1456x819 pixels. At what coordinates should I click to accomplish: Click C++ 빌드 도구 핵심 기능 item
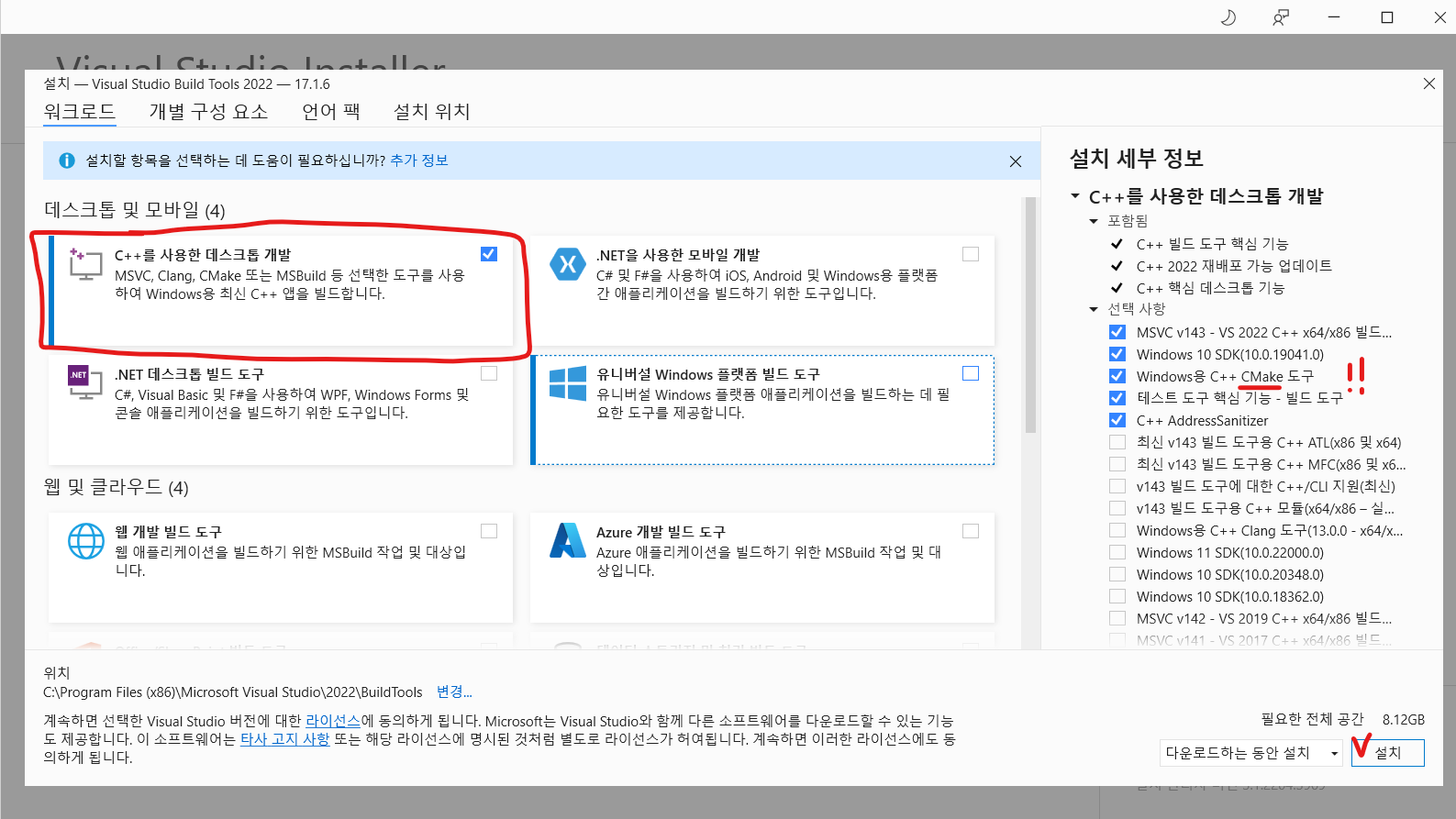pyautogui.click(x=1212, y=244)
